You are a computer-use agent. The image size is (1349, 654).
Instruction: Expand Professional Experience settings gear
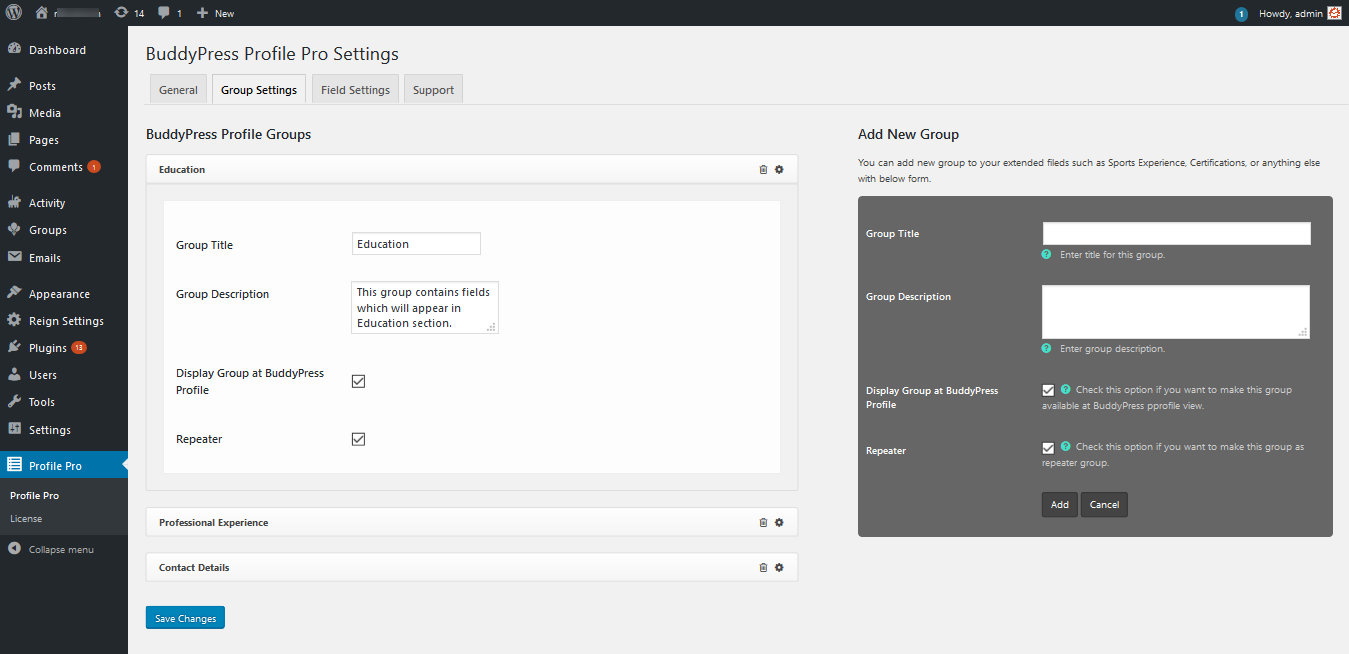point(779,522)
